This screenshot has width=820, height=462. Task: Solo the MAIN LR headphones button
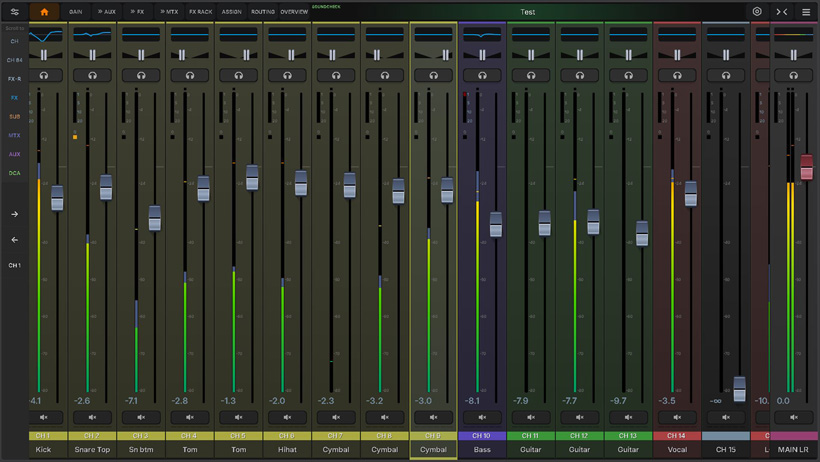coord(793,75)
